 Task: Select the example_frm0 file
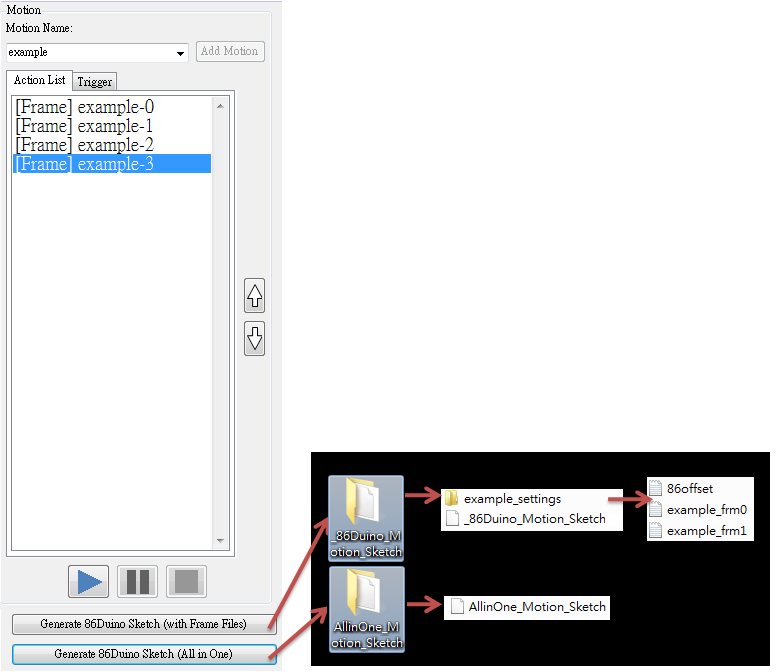pos(699,510)
